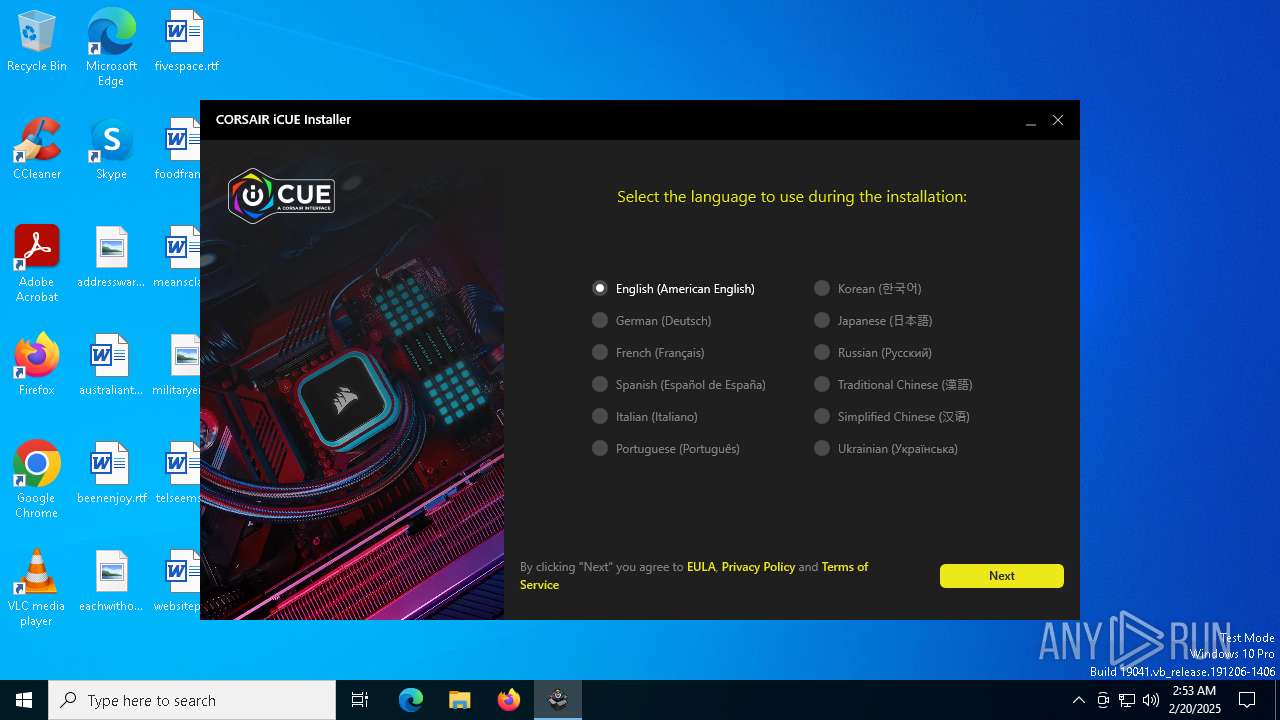The width and height of the screenshot is (1280, 720).
Task: Pick Italian (Italiano) radio button
Action: [600, 416]
